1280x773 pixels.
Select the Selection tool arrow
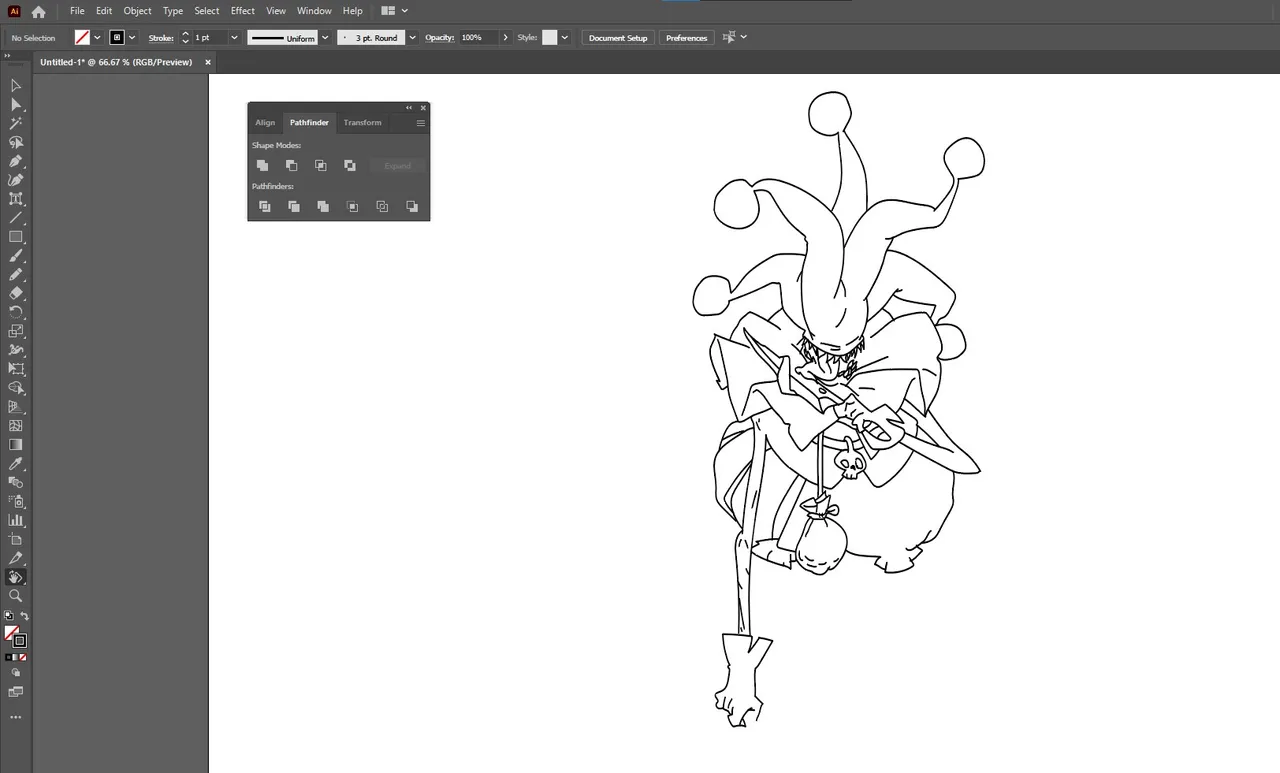pos(16,86)
